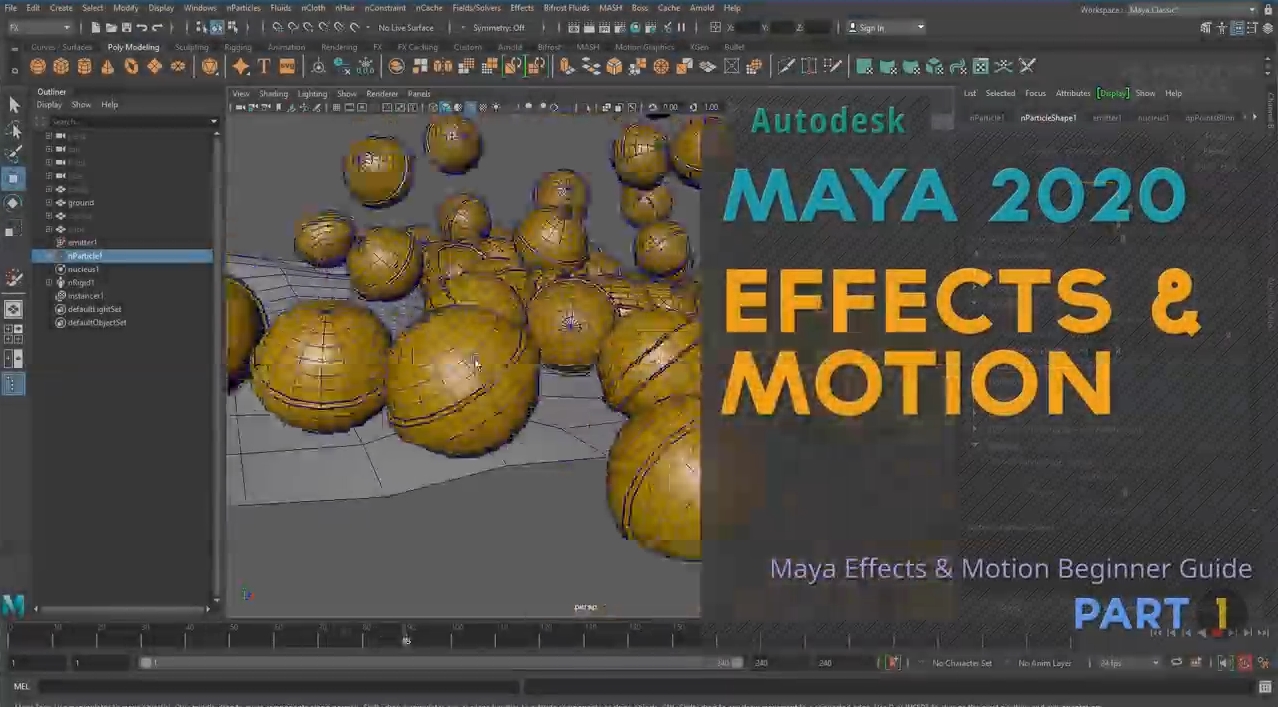
Task: Click the range slider bar
Action: [x=440, y=663]
